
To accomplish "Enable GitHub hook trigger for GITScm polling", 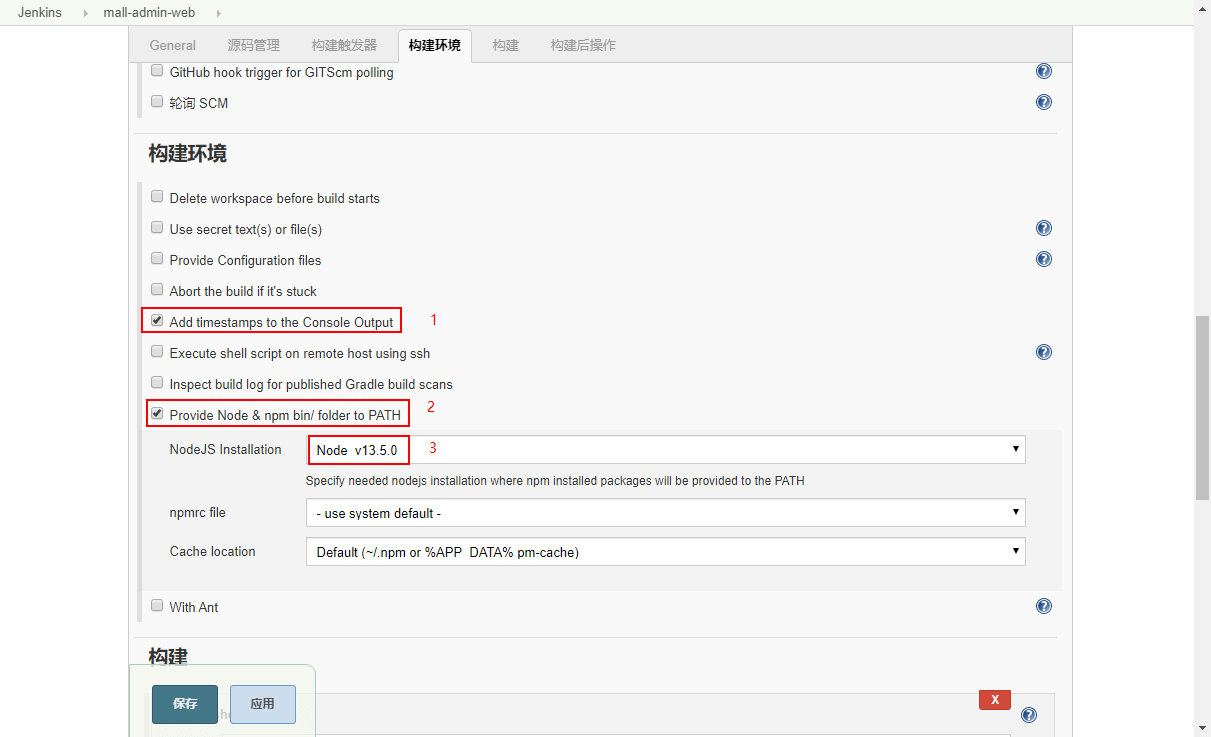I will pyautogui.click(x=157, y=71).
